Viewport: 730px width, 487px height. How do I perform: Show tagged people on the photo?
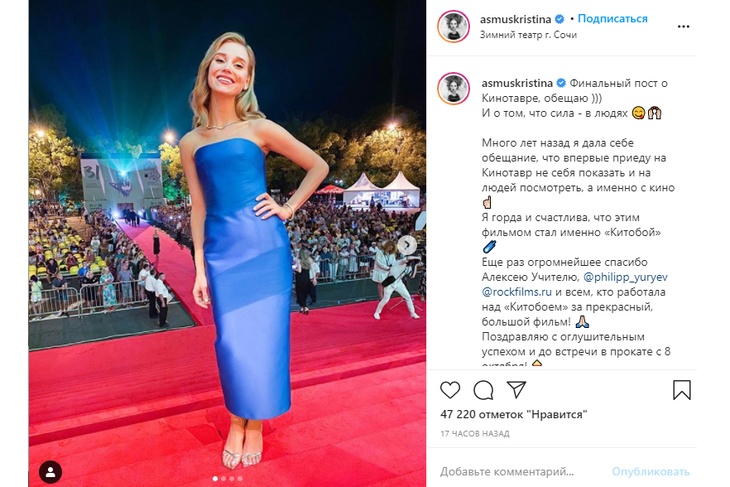tap(50, 472)
